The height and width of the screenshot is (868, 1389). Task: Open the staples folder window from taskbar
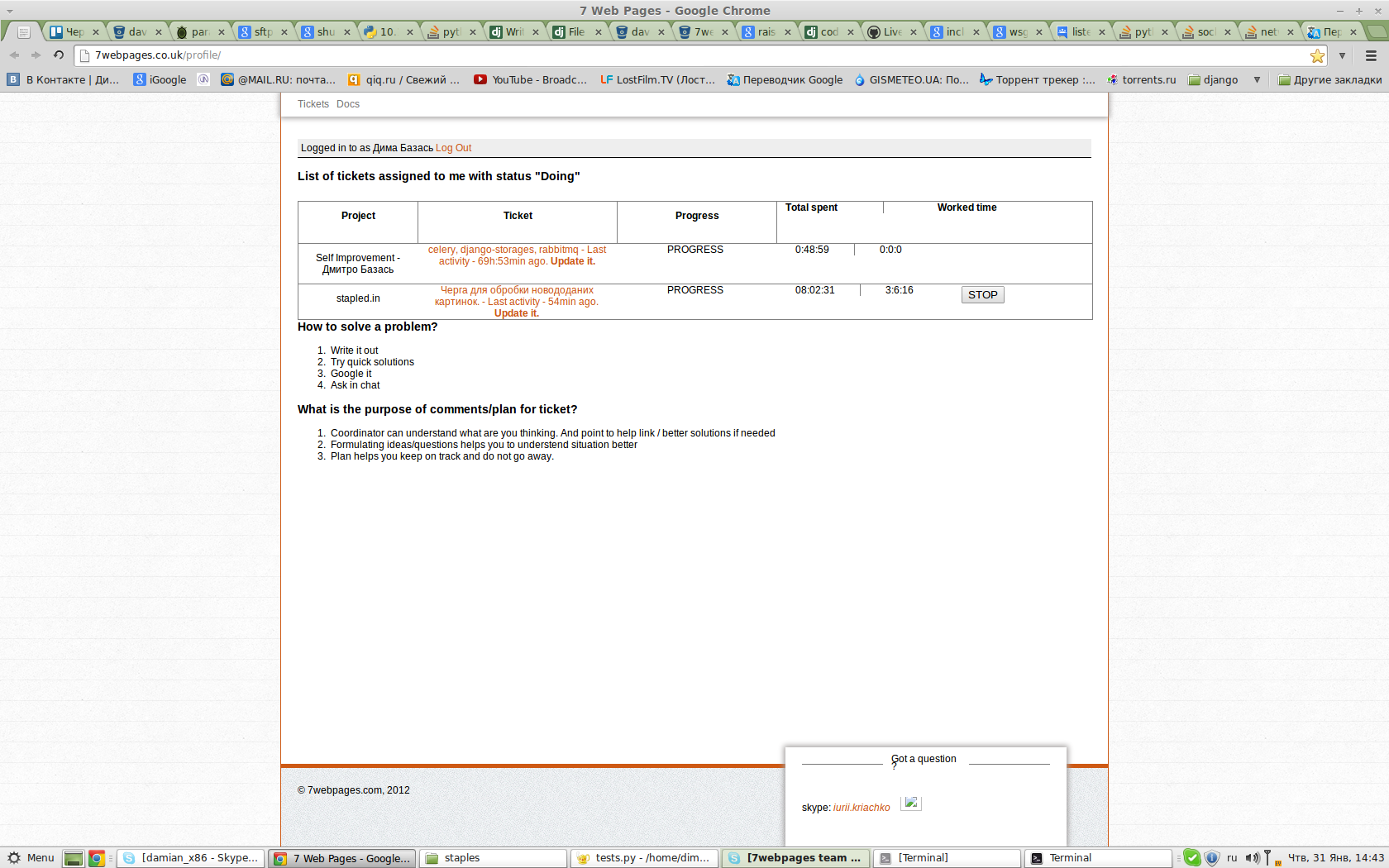tap(493, 858)
